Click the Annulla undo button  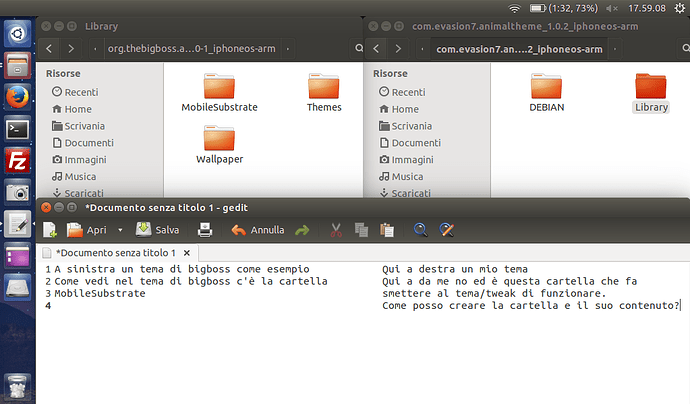[258, 230]
